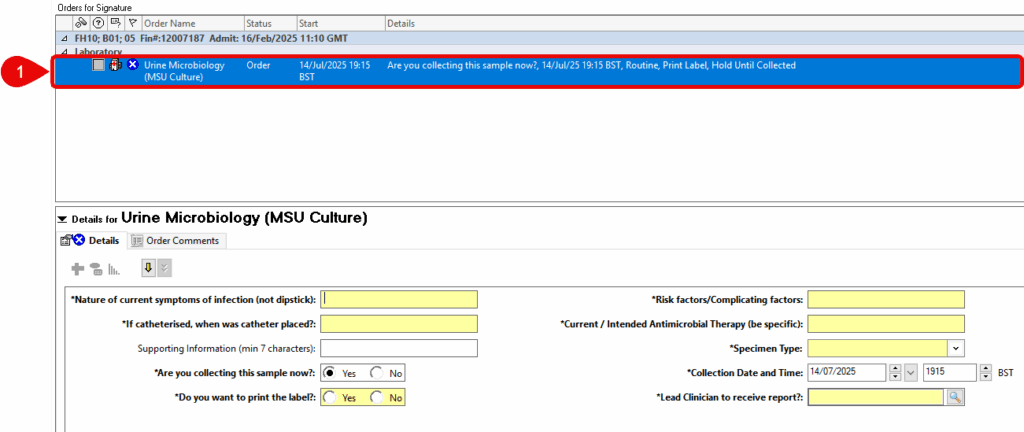Collapse the Laboratory group
Viewport: 1024px width, 432px height.
pos(63,51)
